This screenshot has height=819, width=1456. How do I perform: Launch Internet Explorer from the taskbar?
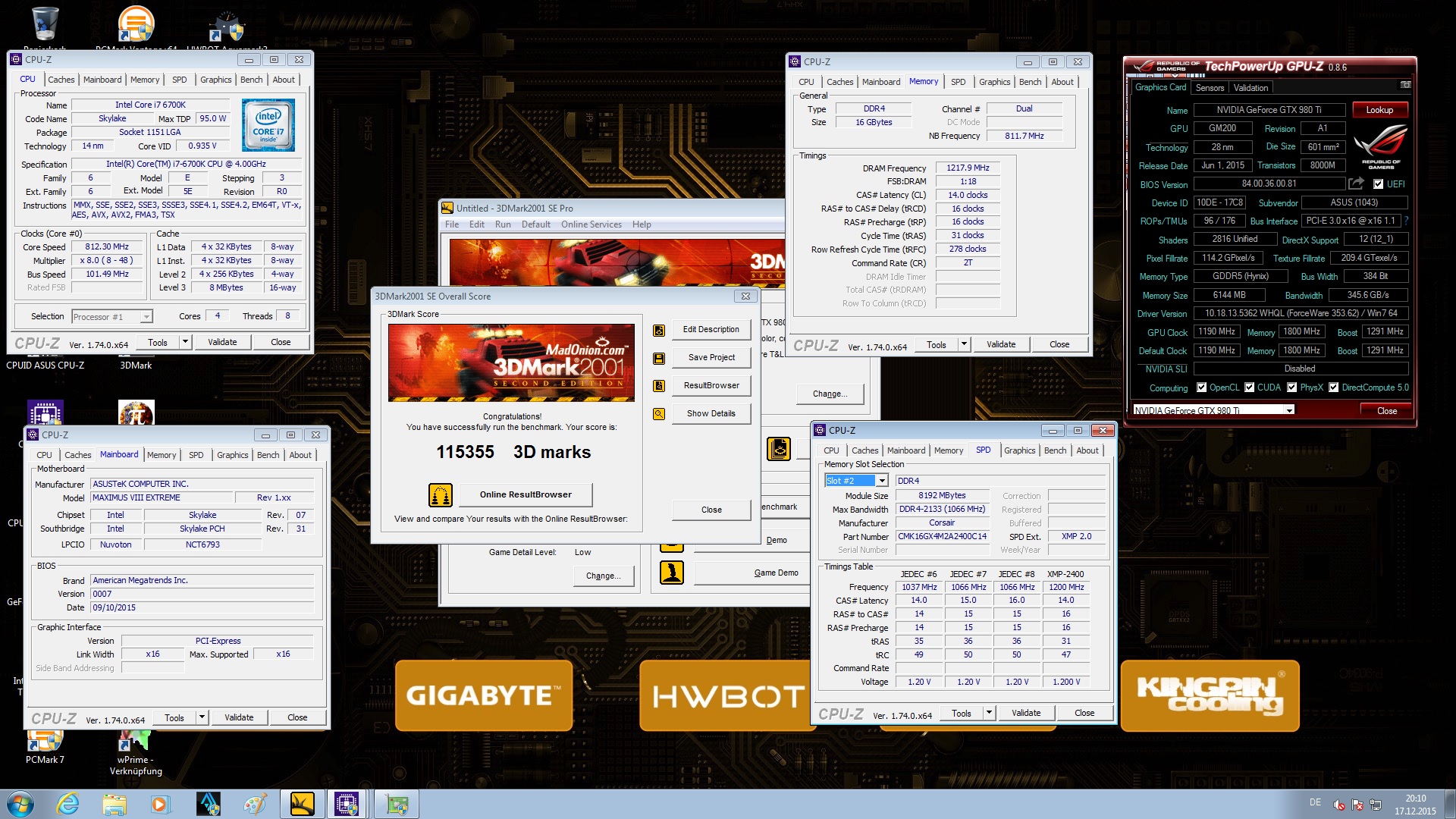[68, 804]
